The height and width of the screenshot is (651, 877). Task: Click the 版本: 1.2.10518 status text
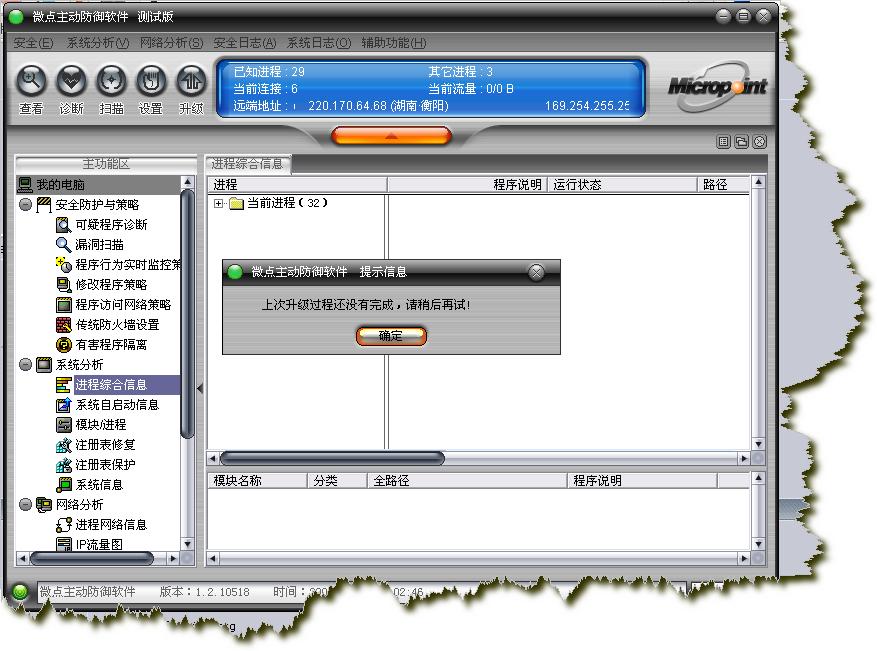tap(205, 592)
